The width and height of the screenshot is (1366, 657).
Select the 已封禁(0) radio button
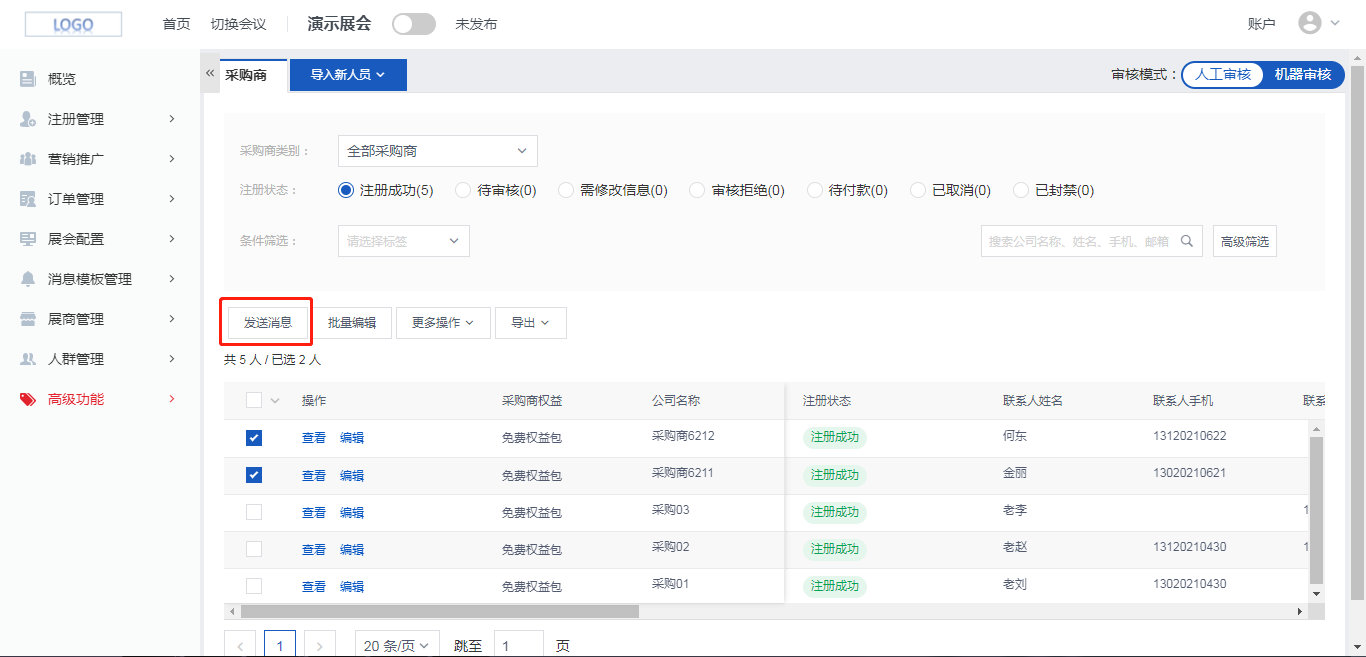click(x=1021, y=190)
